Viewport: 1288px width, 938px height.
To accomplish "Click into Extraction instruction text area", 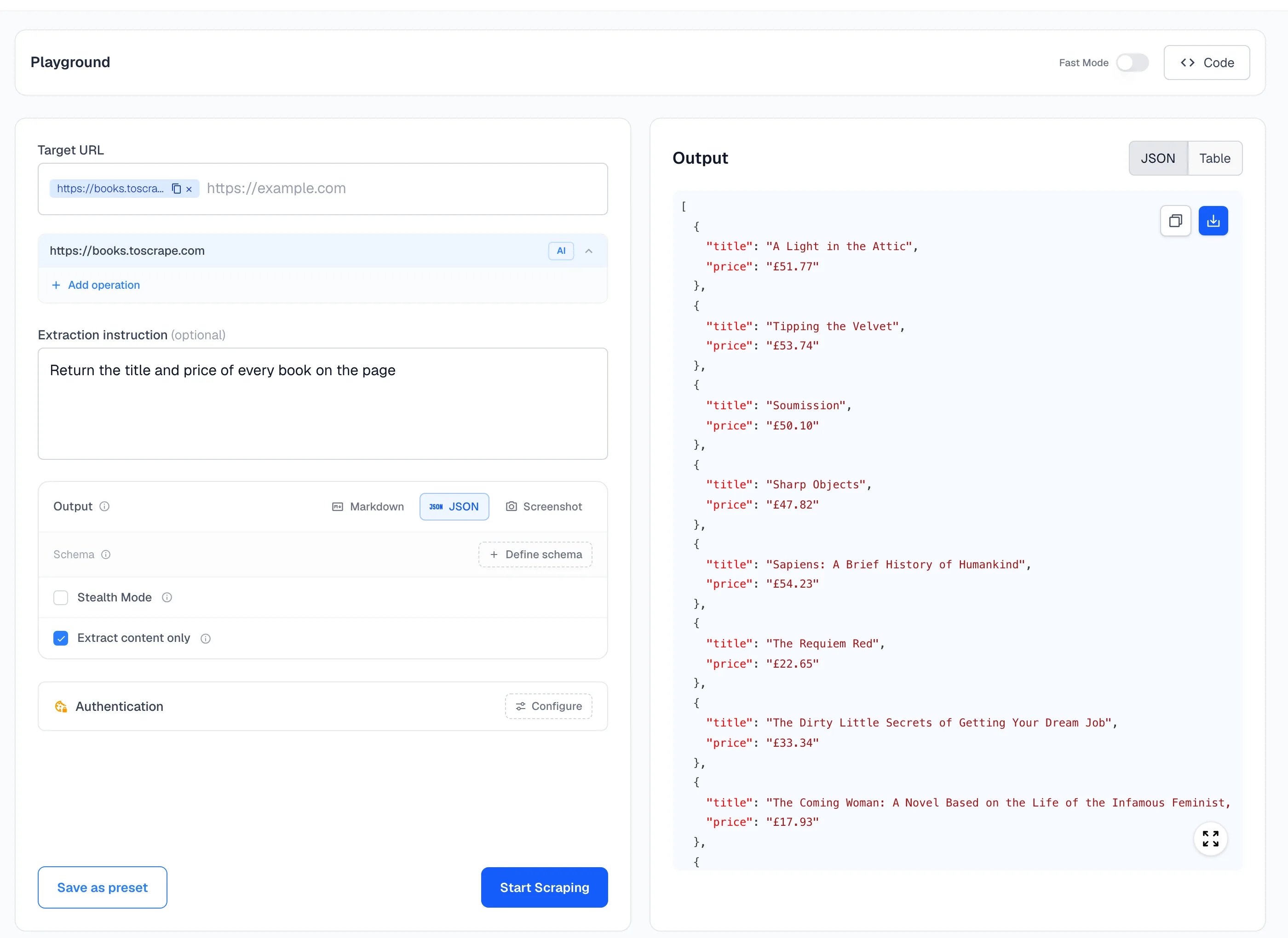I will point(322,404).
